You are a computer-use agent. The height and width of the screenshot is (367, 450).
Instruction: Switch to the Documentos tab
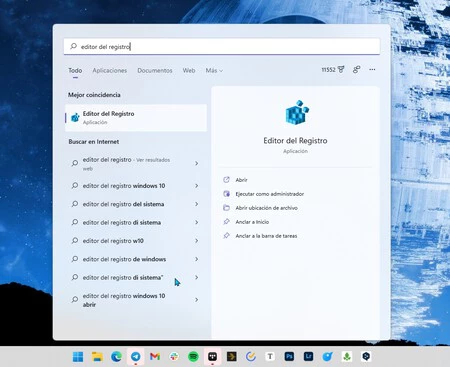155,70
